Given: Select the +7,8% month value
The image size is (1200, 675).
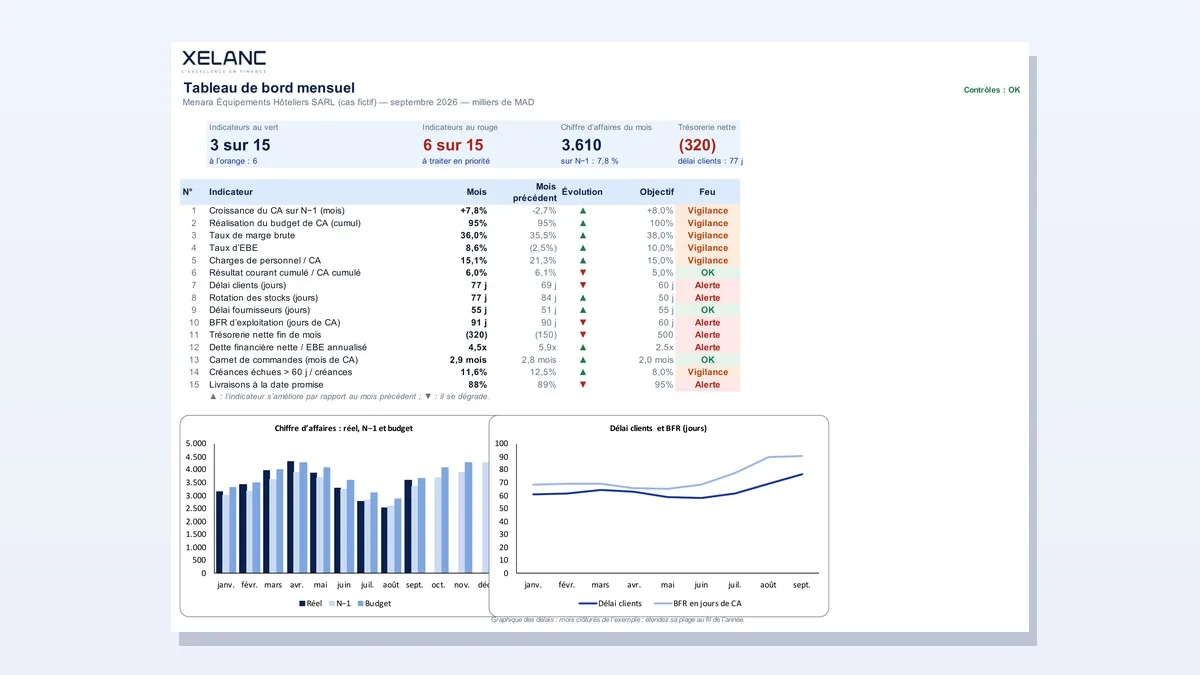Looking at the screenshot, I should (473, 211).
